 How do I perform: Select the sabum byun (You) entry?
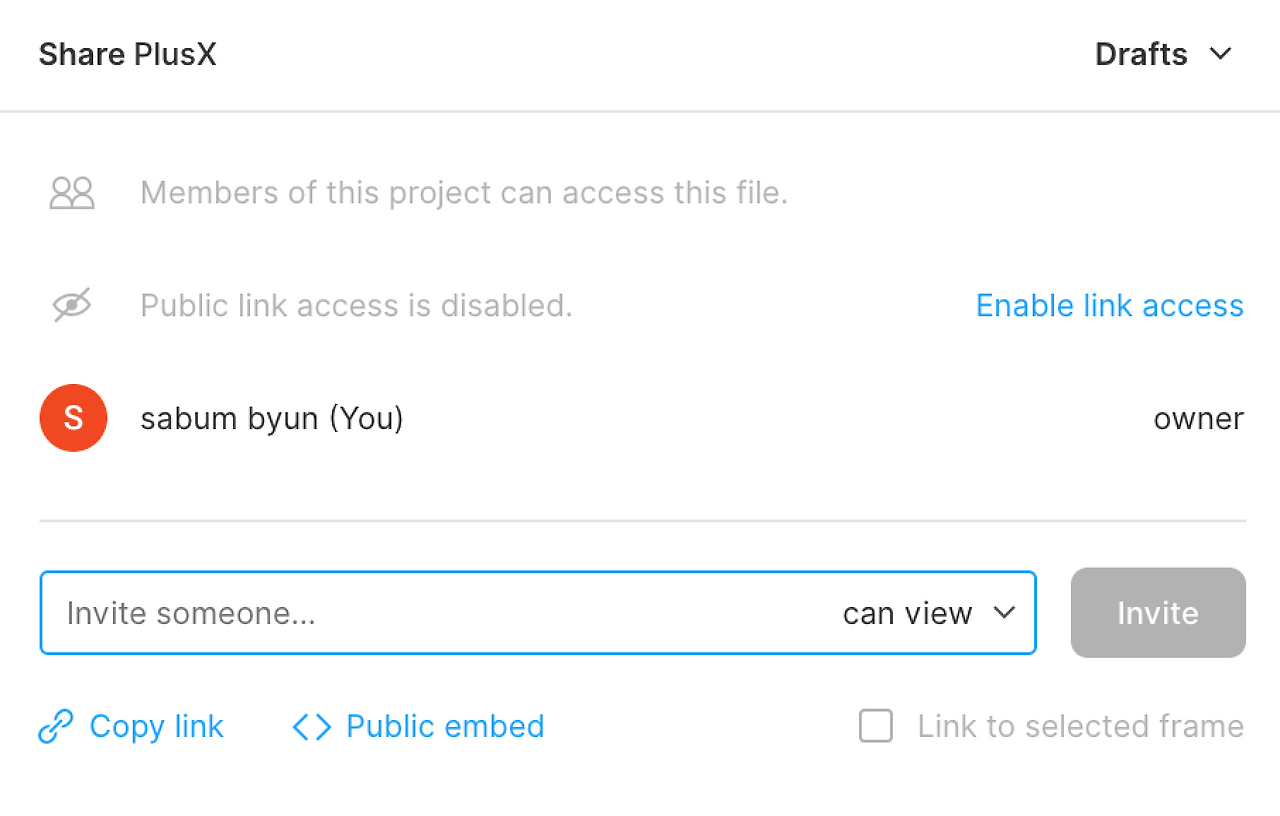click(x=272, y=418)
